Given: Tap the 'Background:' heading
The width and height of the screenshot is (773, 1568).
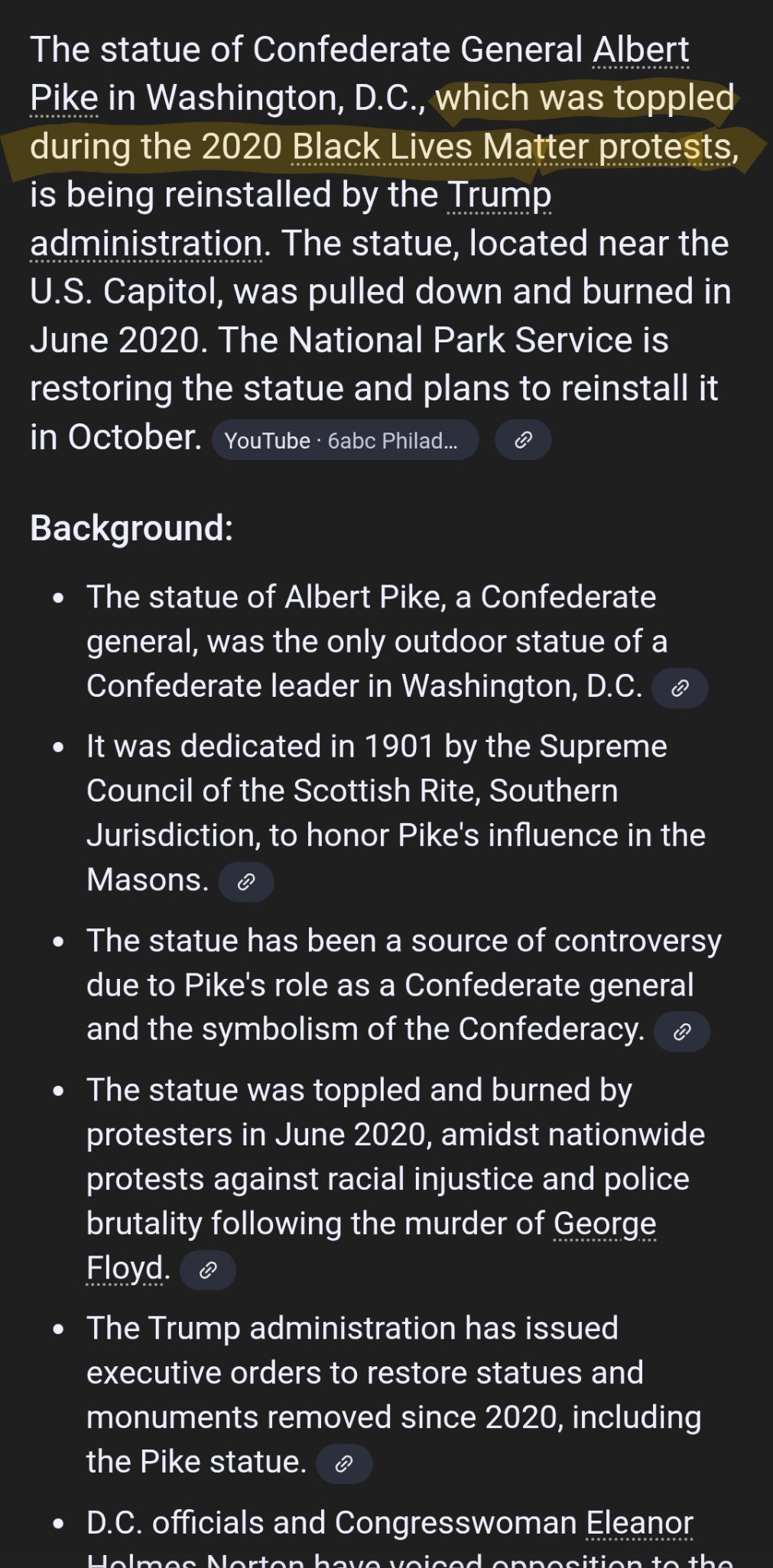Looking at the screenshot, I should pos(132,528).
